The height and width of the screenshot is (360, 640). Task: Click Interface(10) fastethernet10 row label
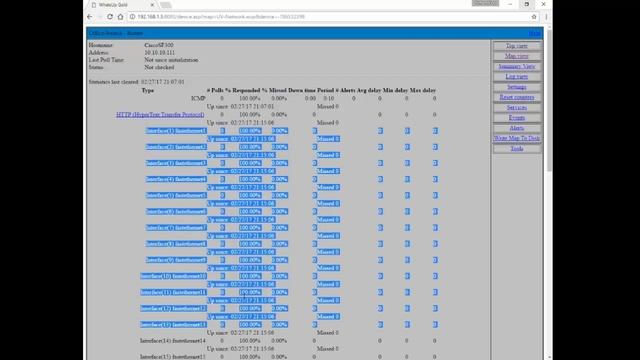coord(173,276)
